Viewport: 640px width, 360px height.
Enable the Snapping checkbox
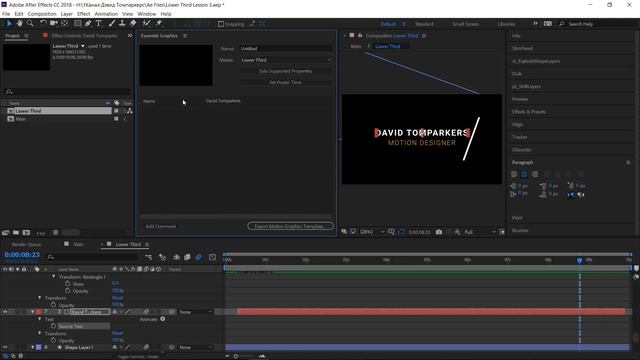(221, 24)
